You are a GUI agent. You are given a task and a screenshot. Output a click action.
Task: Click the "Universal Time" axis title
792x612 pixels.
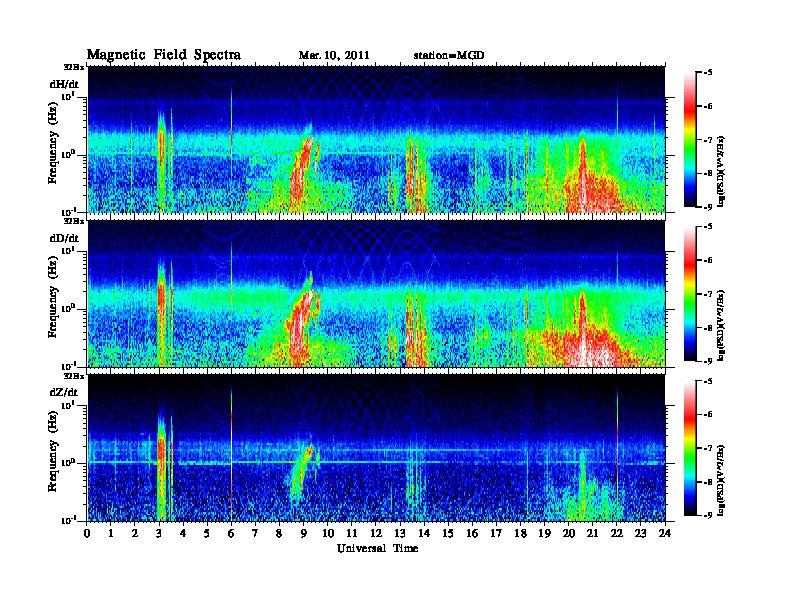coord(377,548)
